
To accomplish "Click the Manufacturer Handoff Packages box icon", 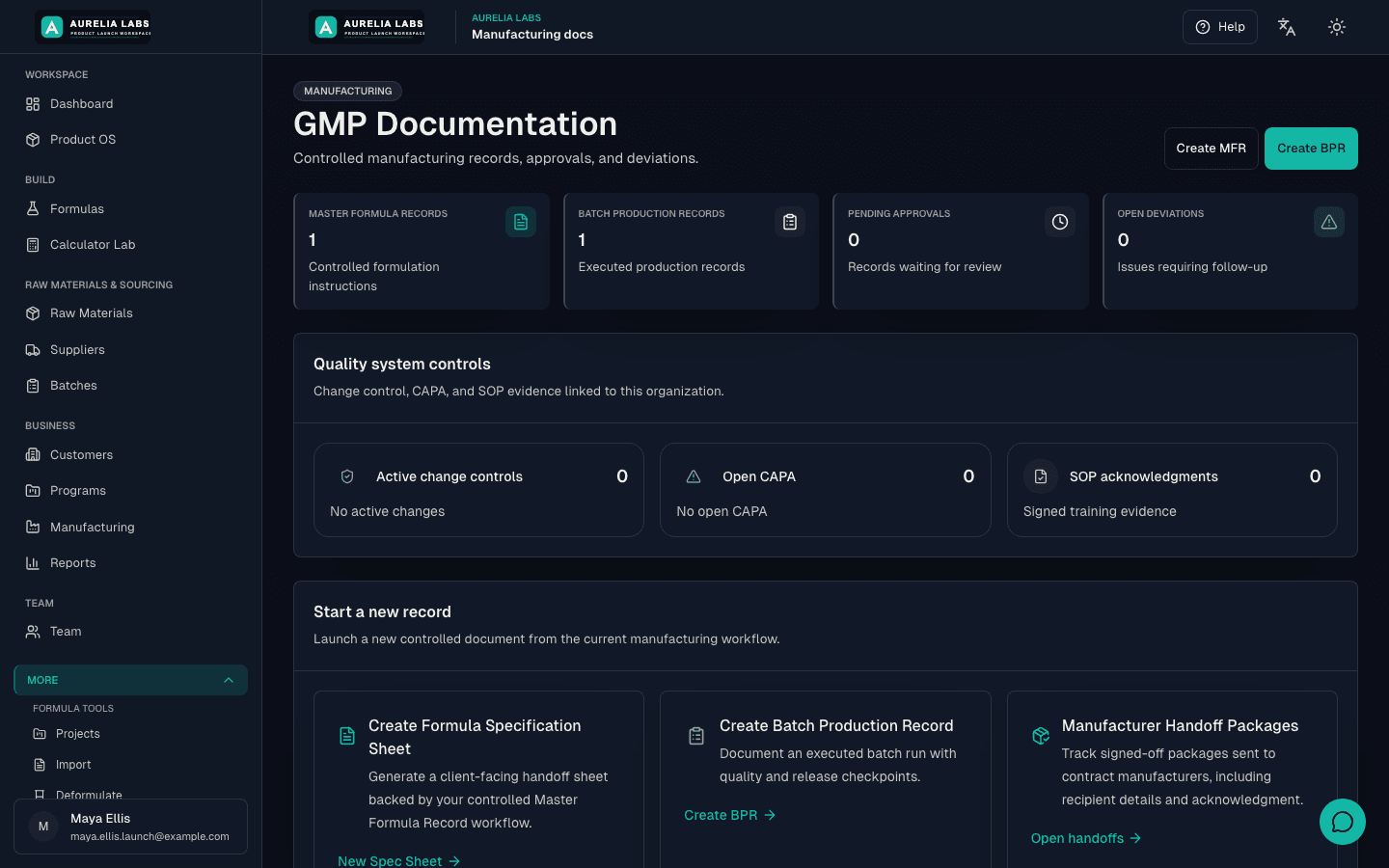I will click(1041, 736).
